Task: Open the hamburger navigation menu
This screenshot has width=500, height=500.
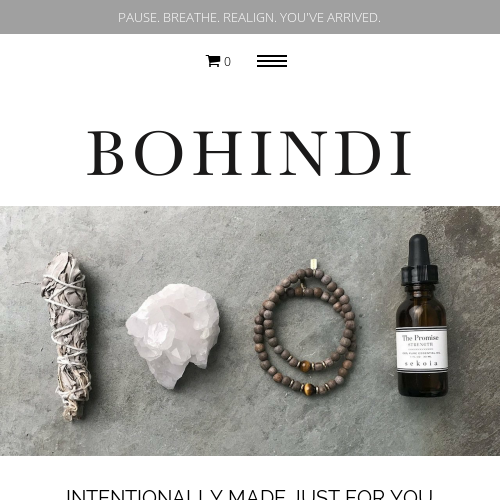Action: click(x=272, y=61)
